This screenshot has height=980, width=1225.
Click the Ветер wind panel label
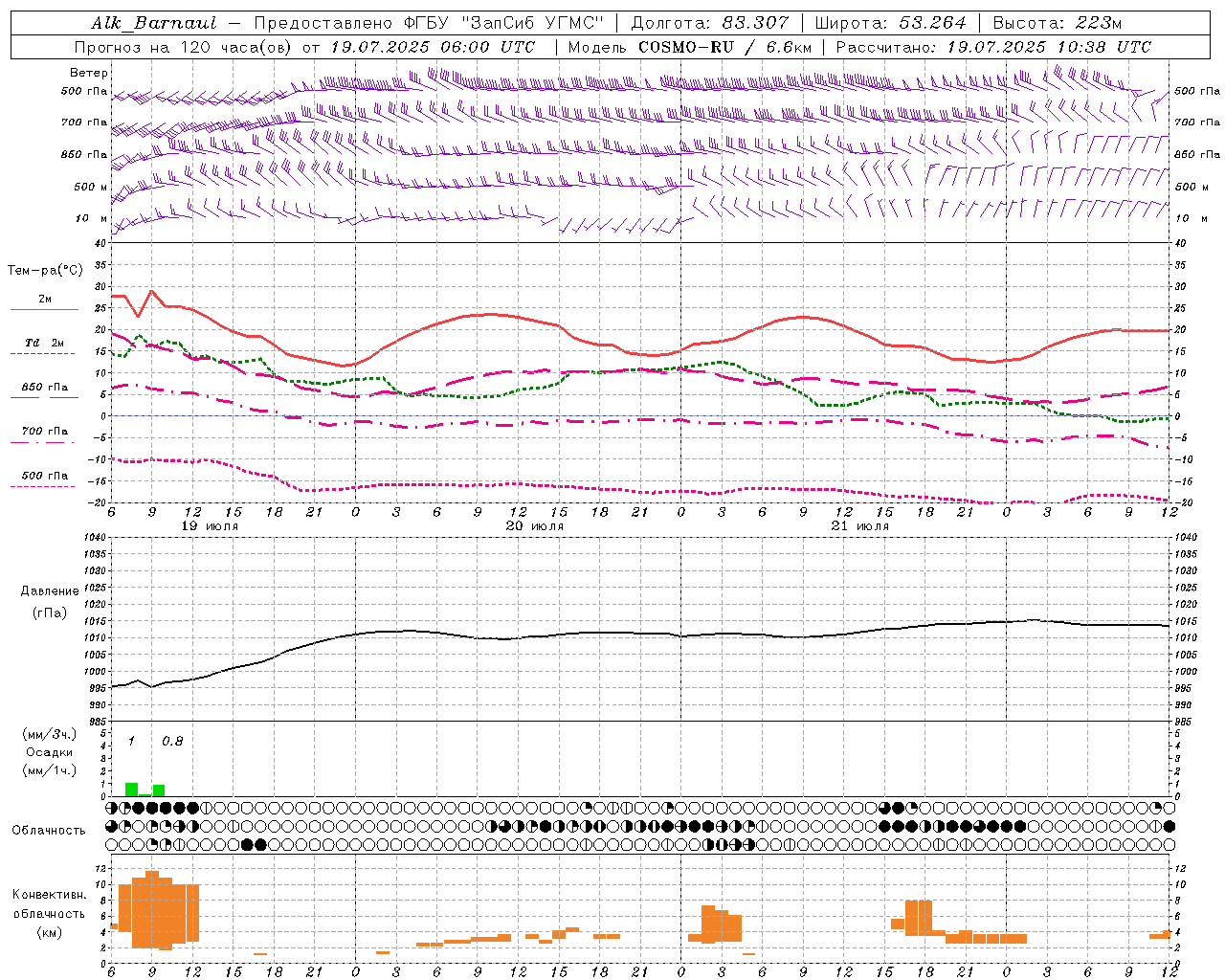pos(89,73)
